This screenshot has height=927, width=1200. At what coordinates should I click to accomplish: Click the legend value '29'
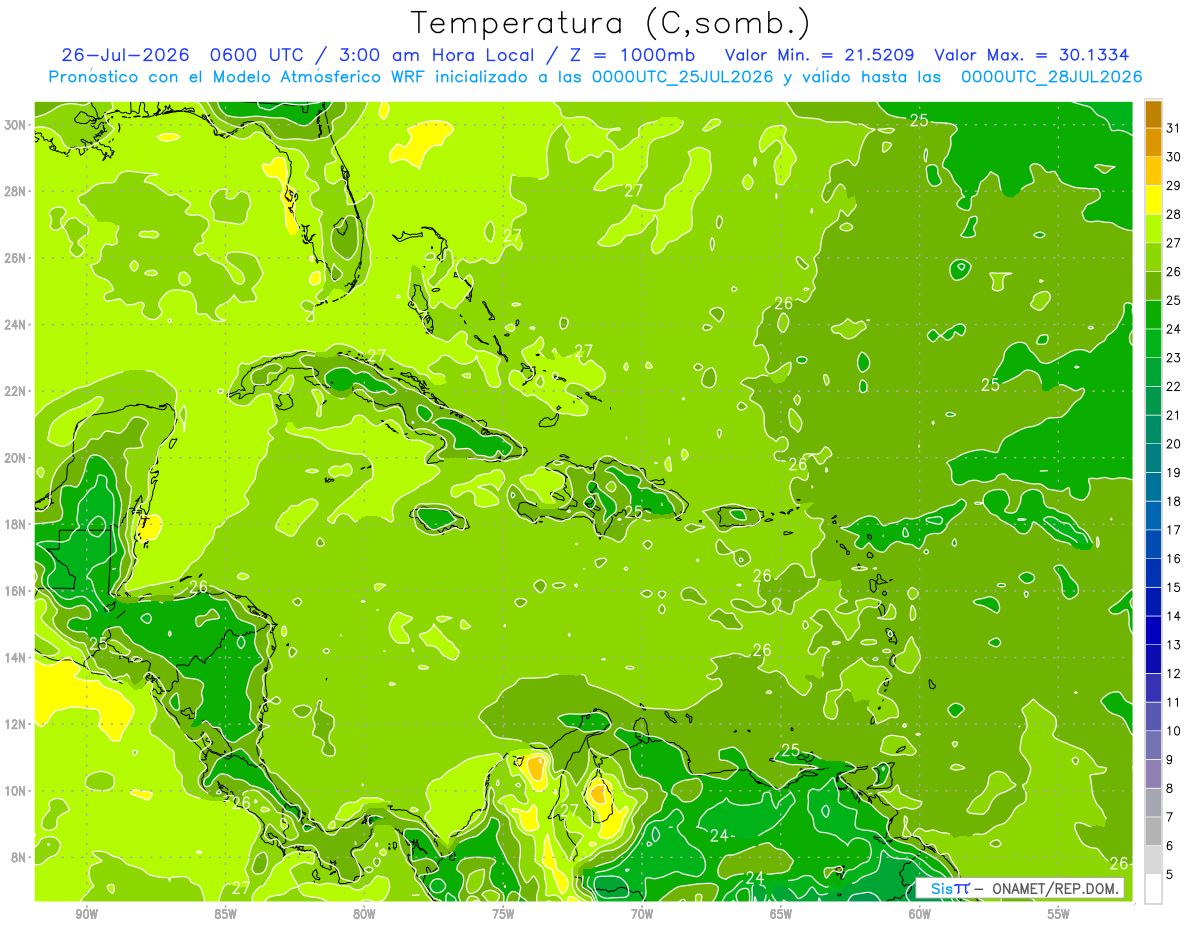click(x=1173, y=185)
